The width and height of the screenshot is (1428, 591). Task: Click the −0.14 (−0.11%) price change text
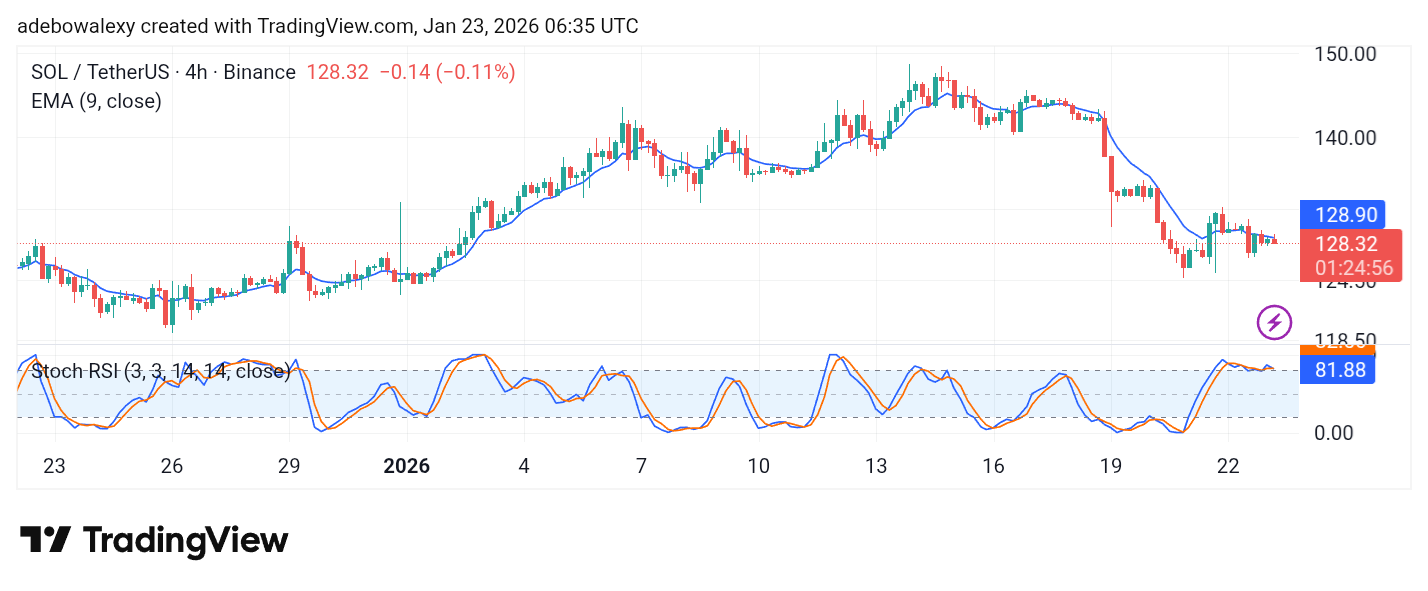pyautogui.click(x=446, y=72)
